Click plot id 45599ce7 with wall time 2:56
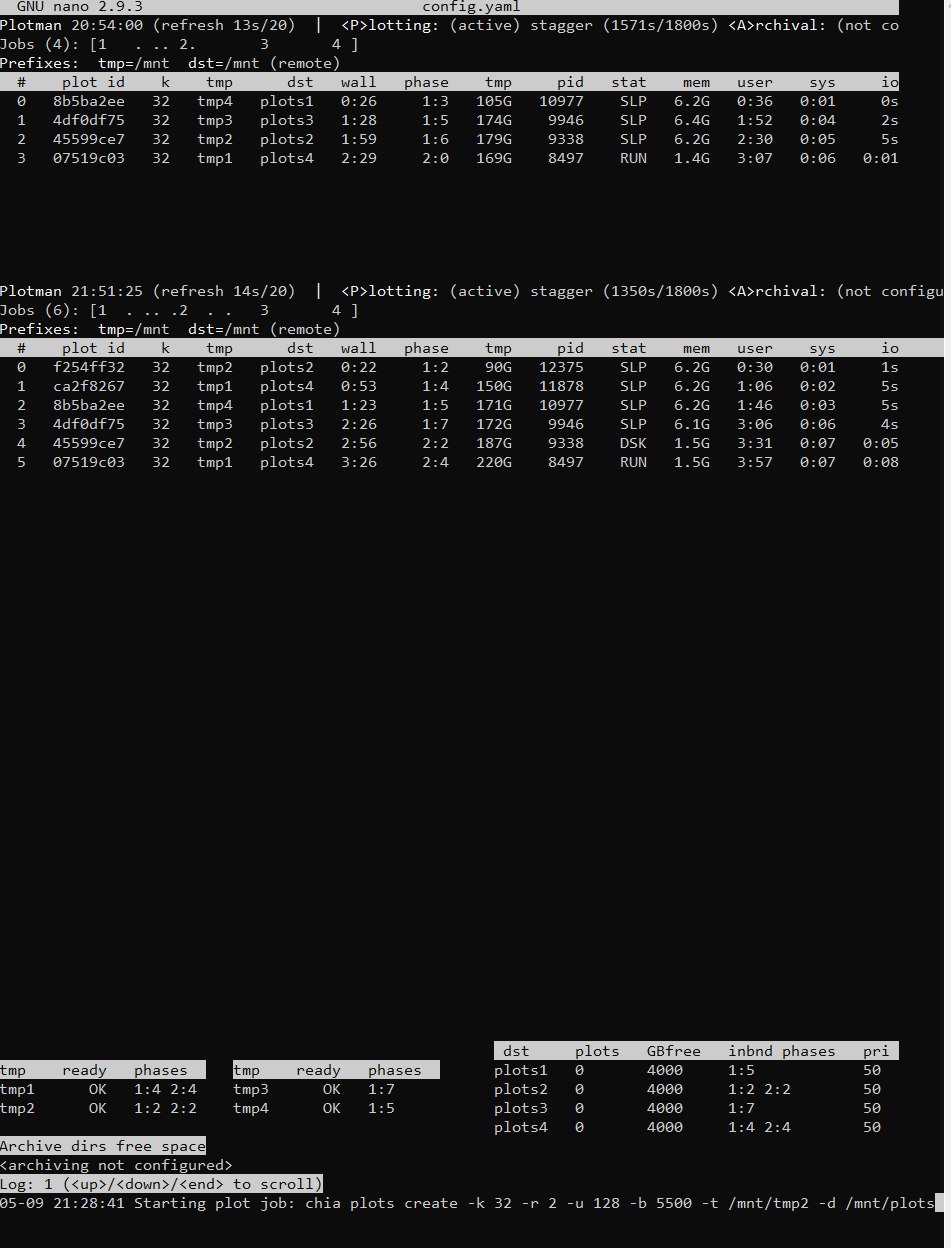Viewport: 951px width, 1248px height. tap(89, 443)
